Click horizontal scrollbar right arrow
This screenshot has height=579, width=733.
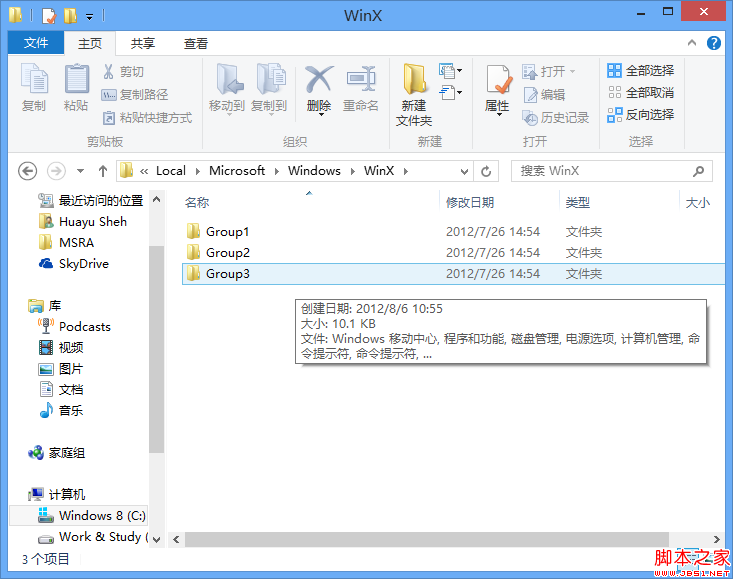pos(716,539)
